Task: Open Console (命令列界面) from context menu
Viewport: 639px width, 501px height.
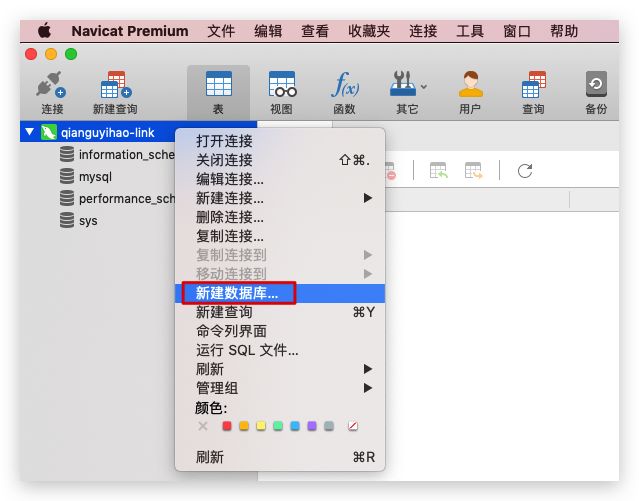Action: tap(280, 331)
